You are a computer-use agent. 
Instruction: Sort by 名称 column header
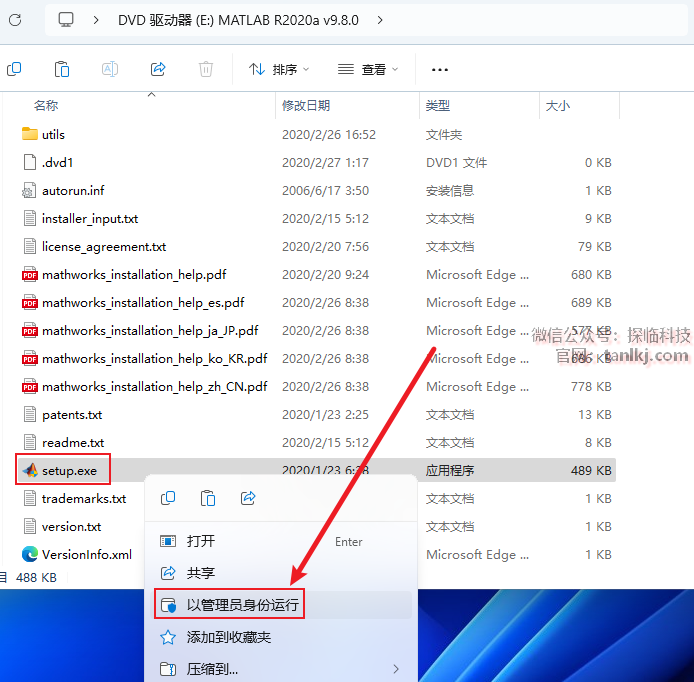click(x=46, y=105)
